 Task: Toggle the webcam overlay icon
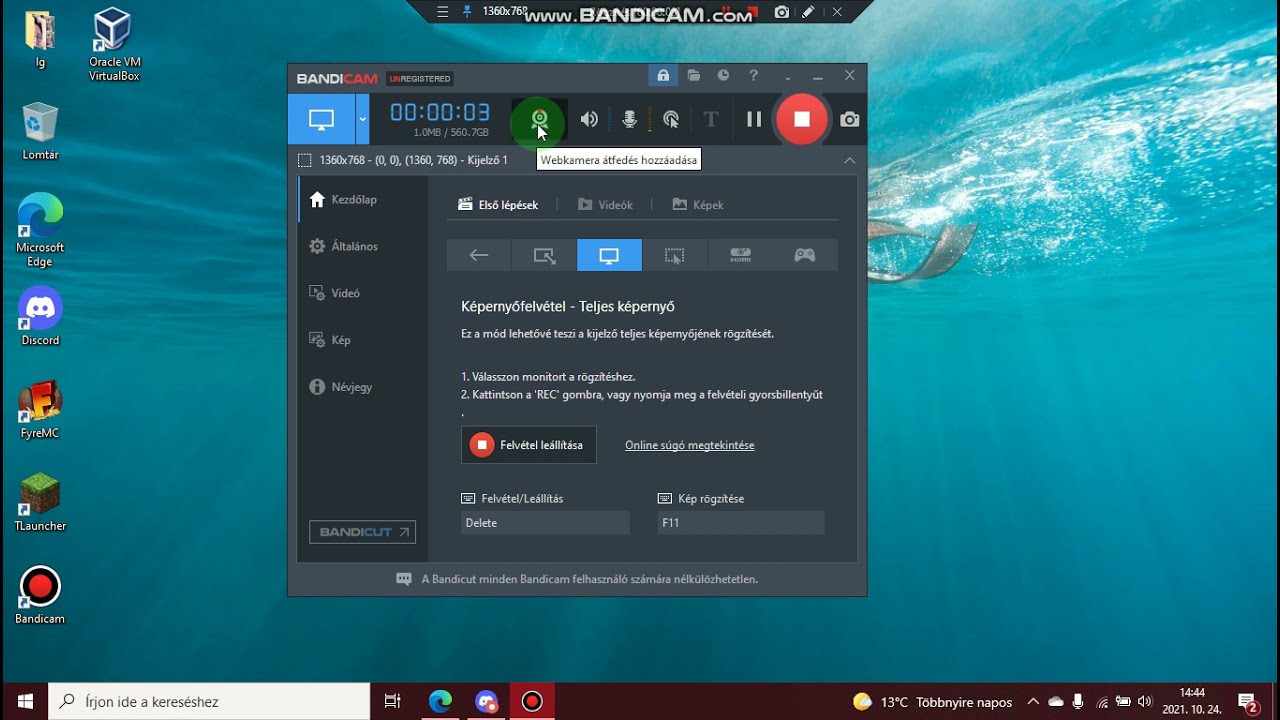(540, 119)
